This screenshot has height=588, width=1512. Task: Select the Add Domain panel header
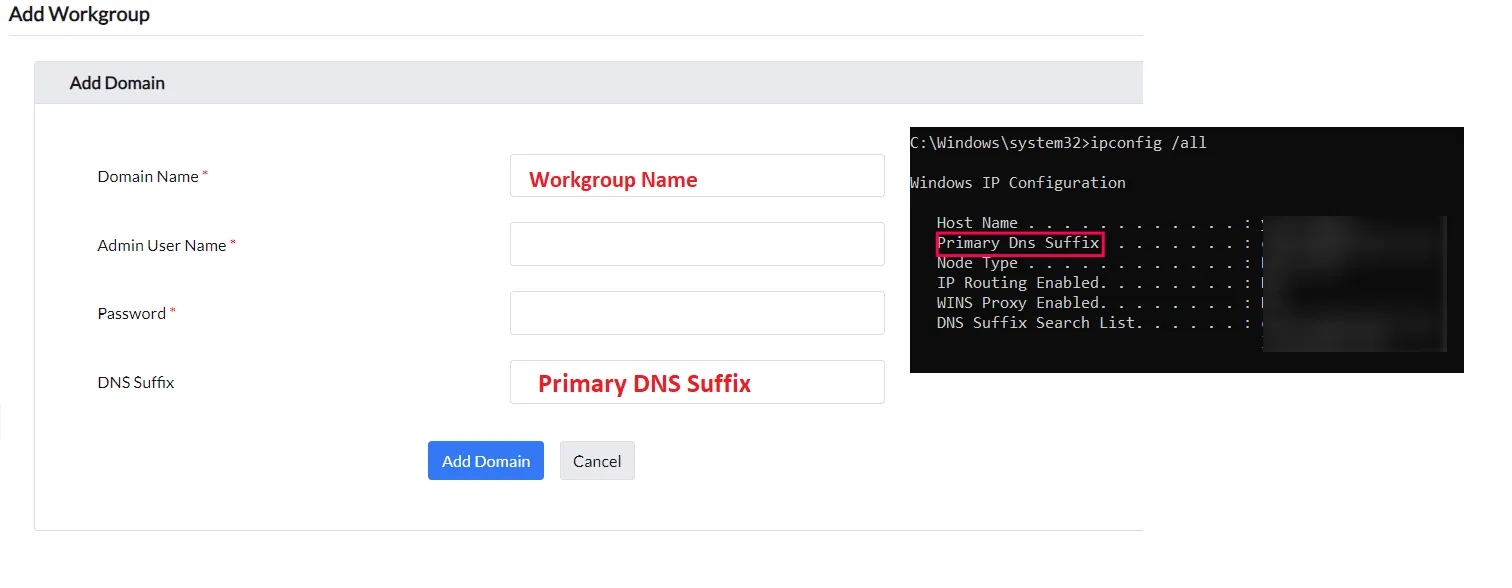(x=117, y=82)
